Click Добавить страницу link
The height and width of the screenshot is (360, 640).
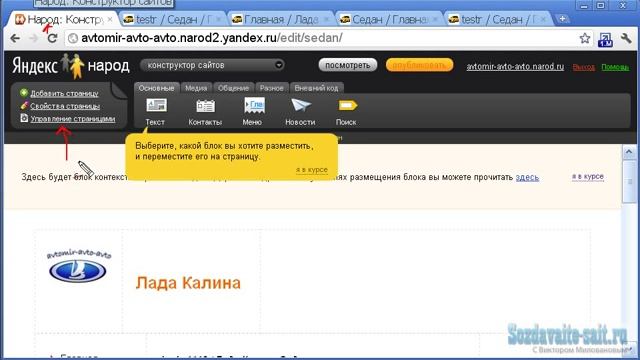[x=64, y=93]
